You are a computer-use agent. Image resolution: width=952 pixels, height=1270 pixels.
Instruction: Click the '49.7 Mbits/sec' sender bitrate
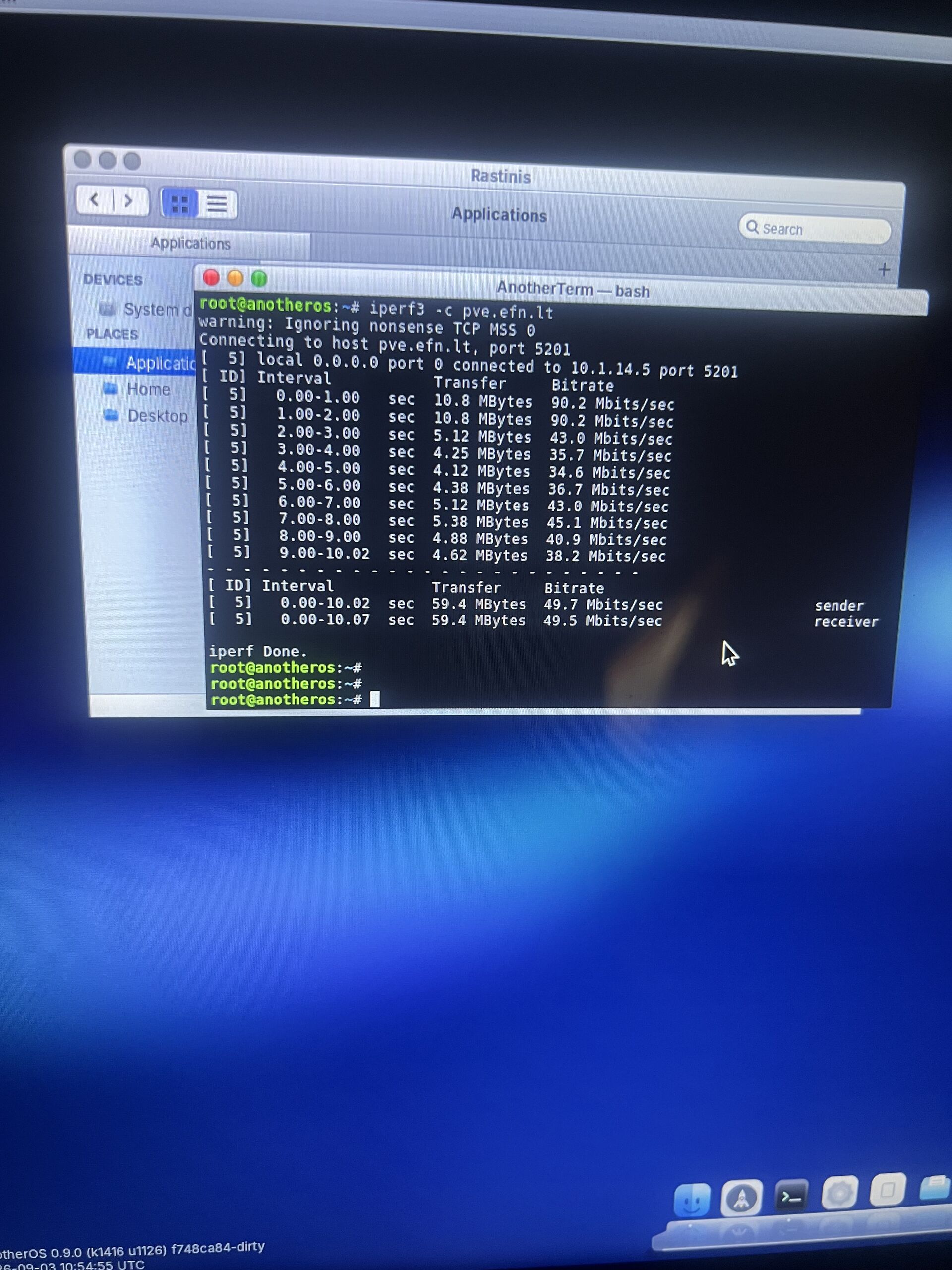click(603, 604)
